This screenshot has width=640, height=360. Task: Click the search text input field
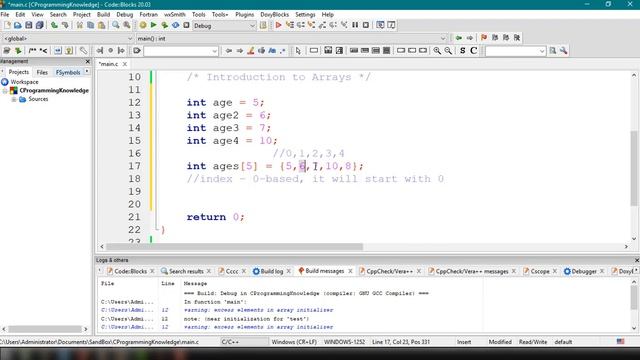point(178,51)
